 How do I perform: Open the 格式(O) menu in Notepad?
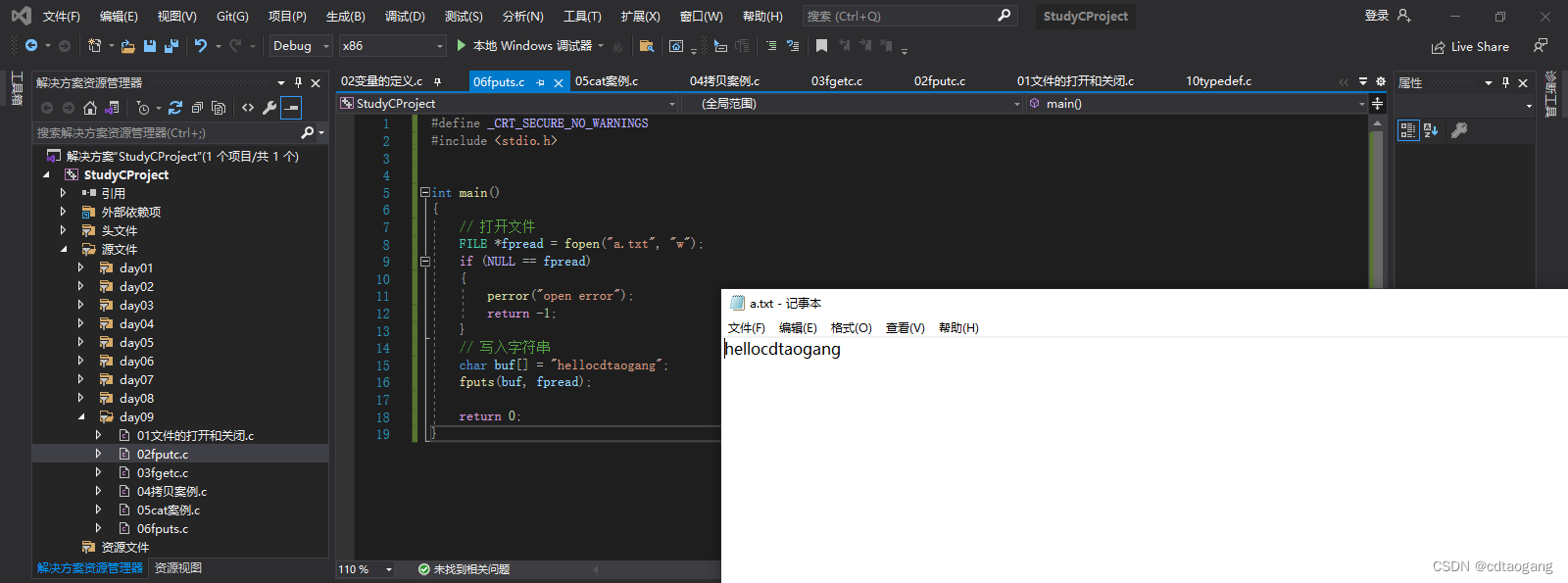pos(851,328)
